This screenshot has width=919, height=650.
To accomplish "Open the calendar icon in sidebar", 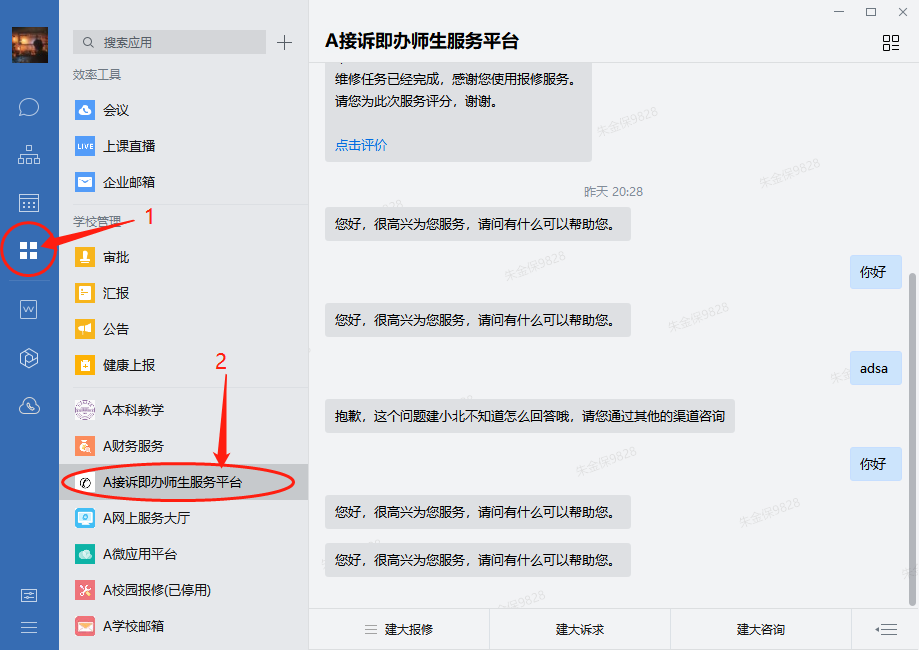I will [x=29, y=203].
